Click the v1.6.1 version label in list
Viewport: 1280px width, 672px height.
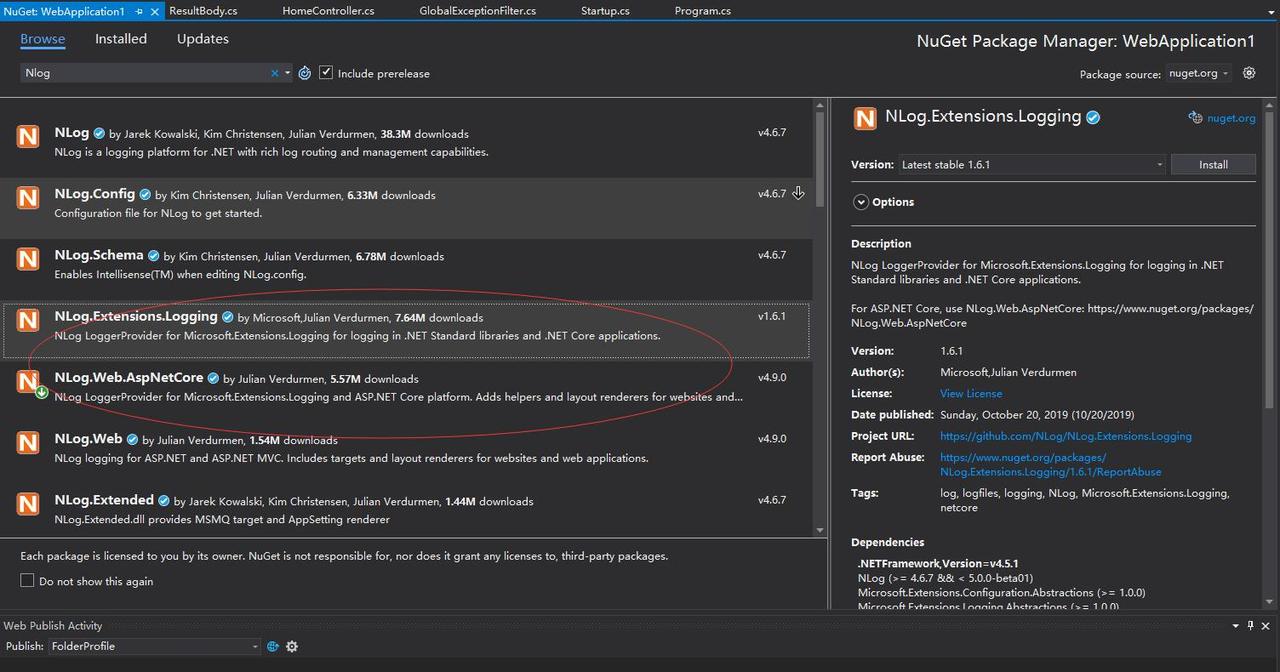tap(772, 316)
